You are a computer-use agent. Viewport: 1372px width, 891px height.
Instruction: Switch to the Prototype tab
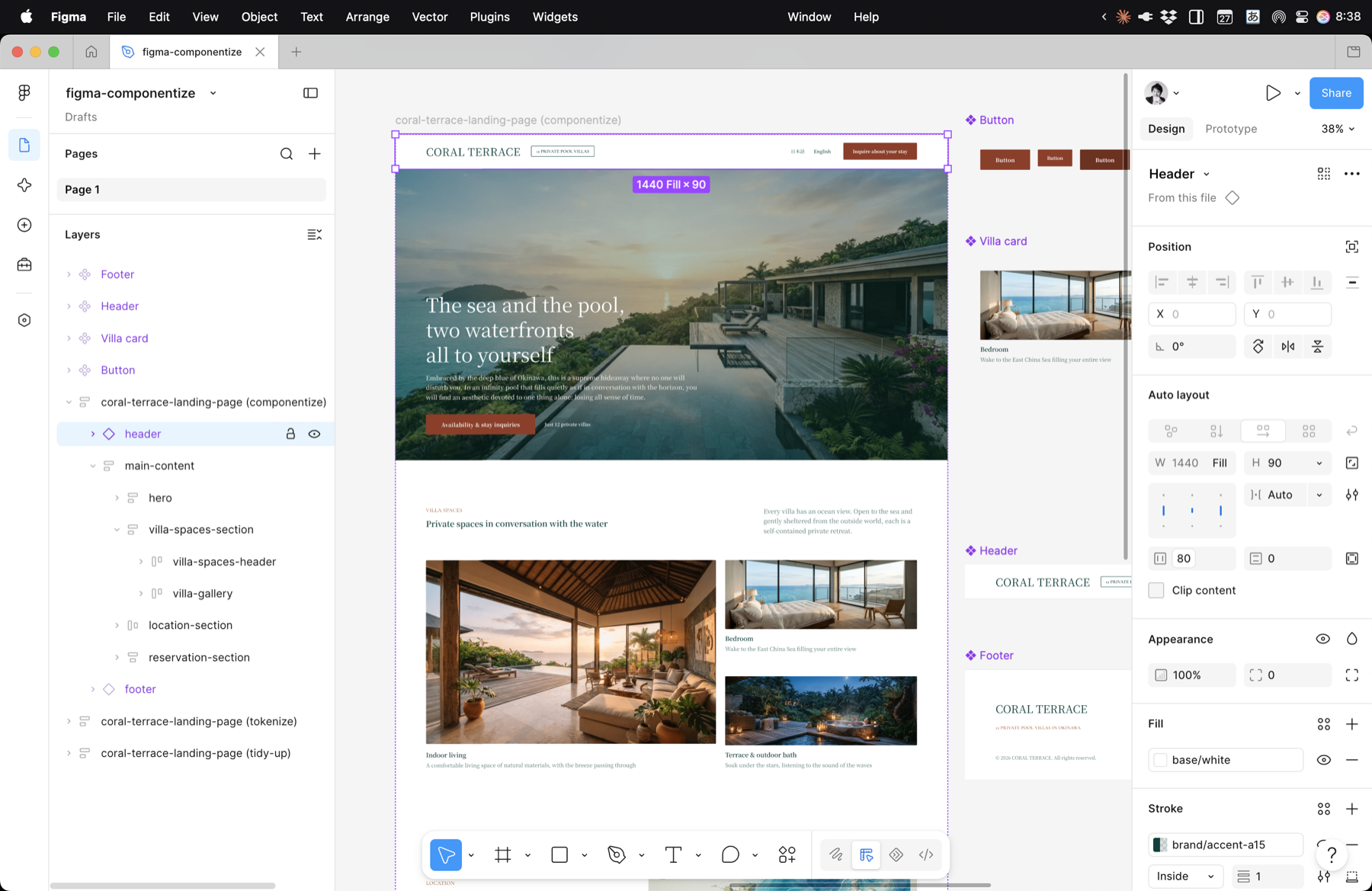click(x=1231, y=129)
